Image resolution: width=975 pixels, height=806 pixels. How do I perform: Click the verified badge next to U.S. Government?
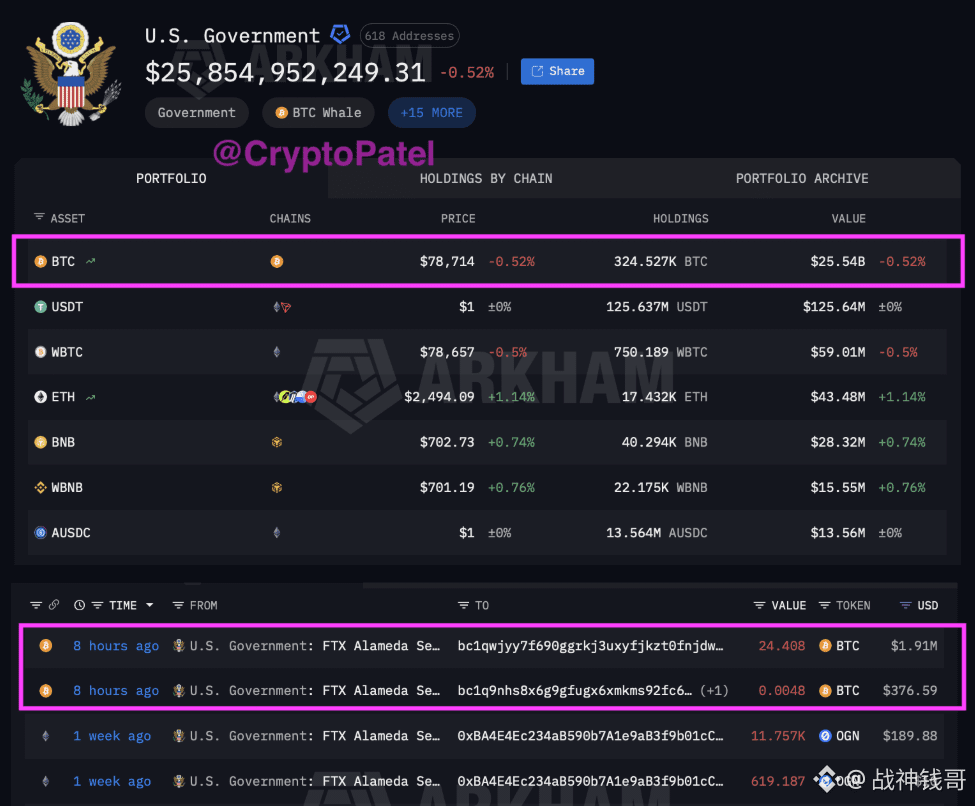coord(340,35)
